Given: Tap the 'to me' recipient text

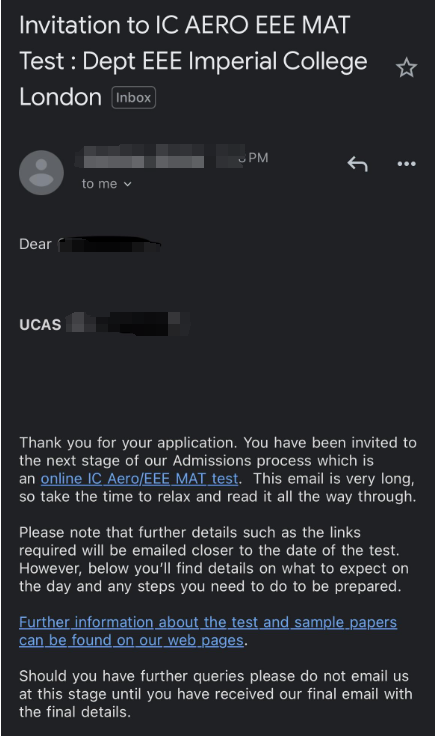Looking at the screenshot, I should click(x=99, y=184).
